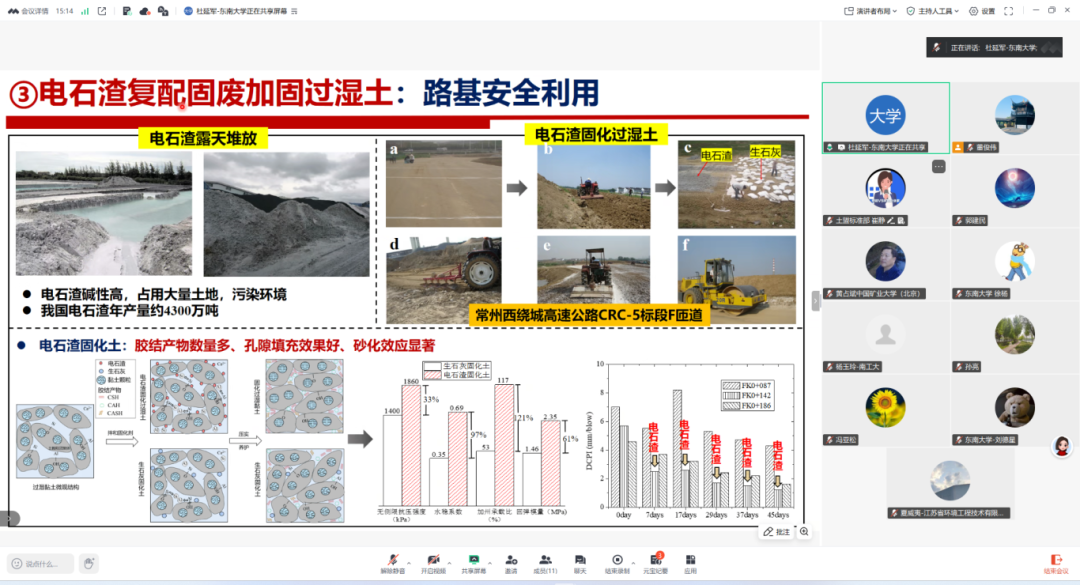Click the translation/subtitle icon in top bar

point(163,11)
